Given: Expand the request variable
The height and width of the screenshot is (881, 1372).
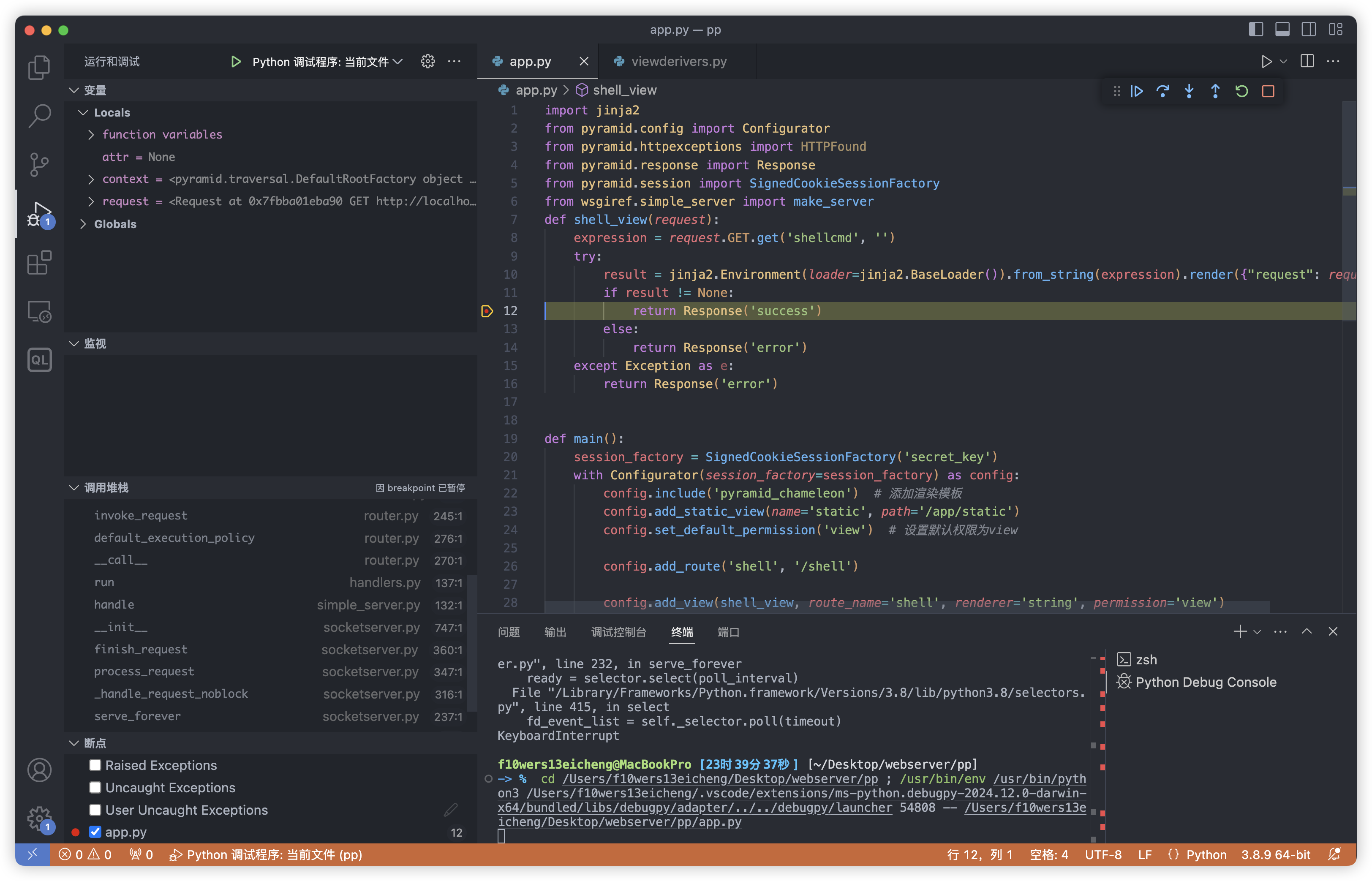Looking at the screenshot, I should tap(91, 202).
